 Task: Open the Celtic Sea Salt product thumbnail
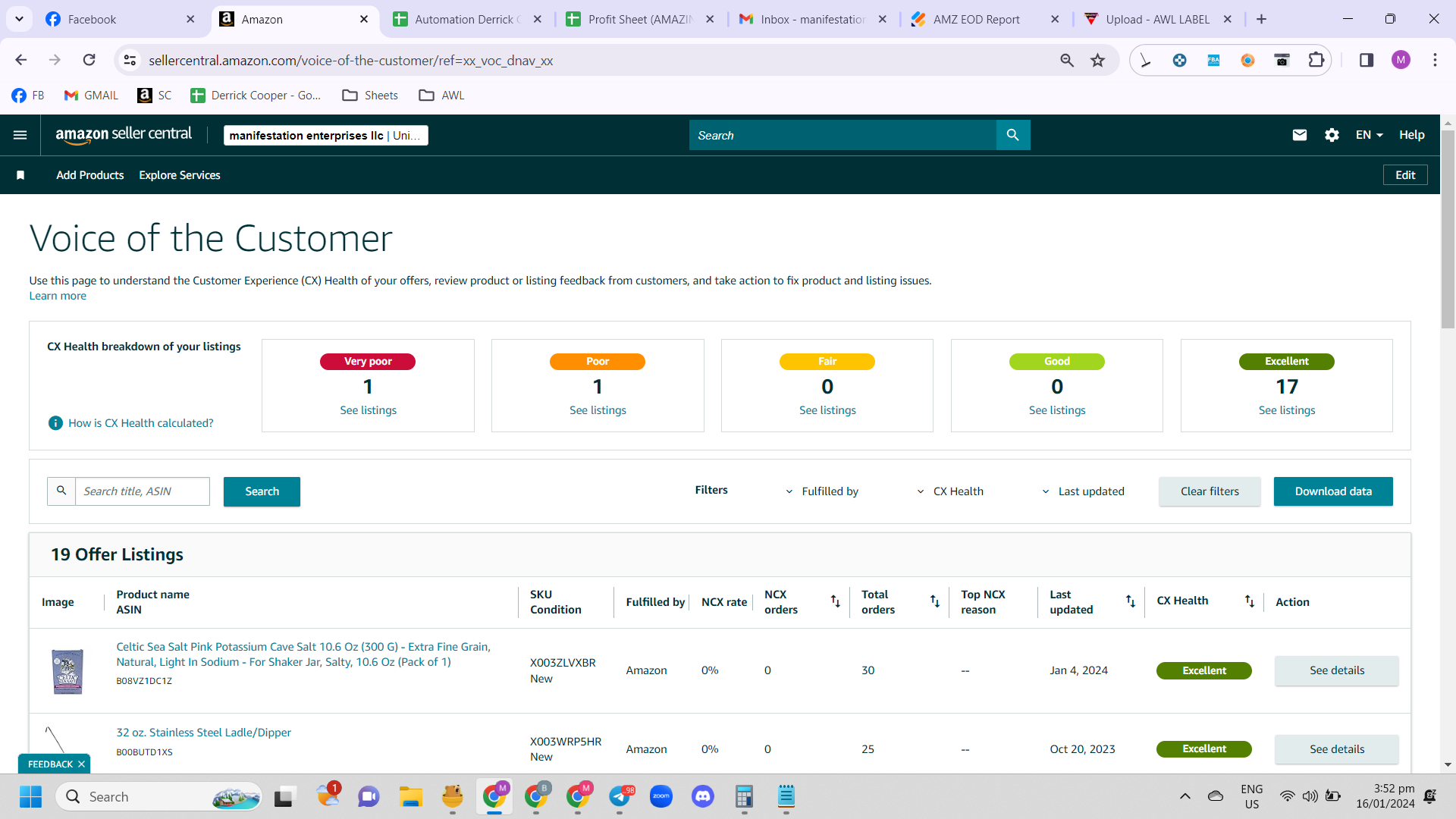(x=67, y=671)
